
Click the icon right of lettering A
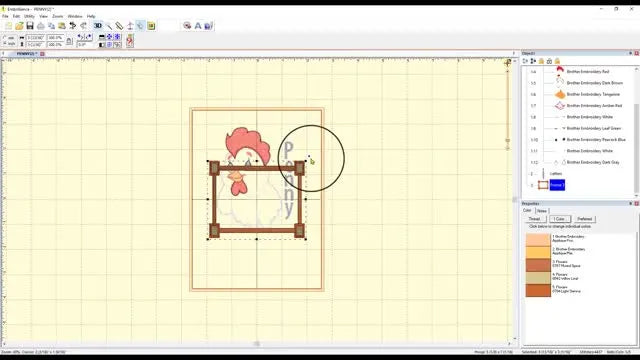click(x=209, y=26)
